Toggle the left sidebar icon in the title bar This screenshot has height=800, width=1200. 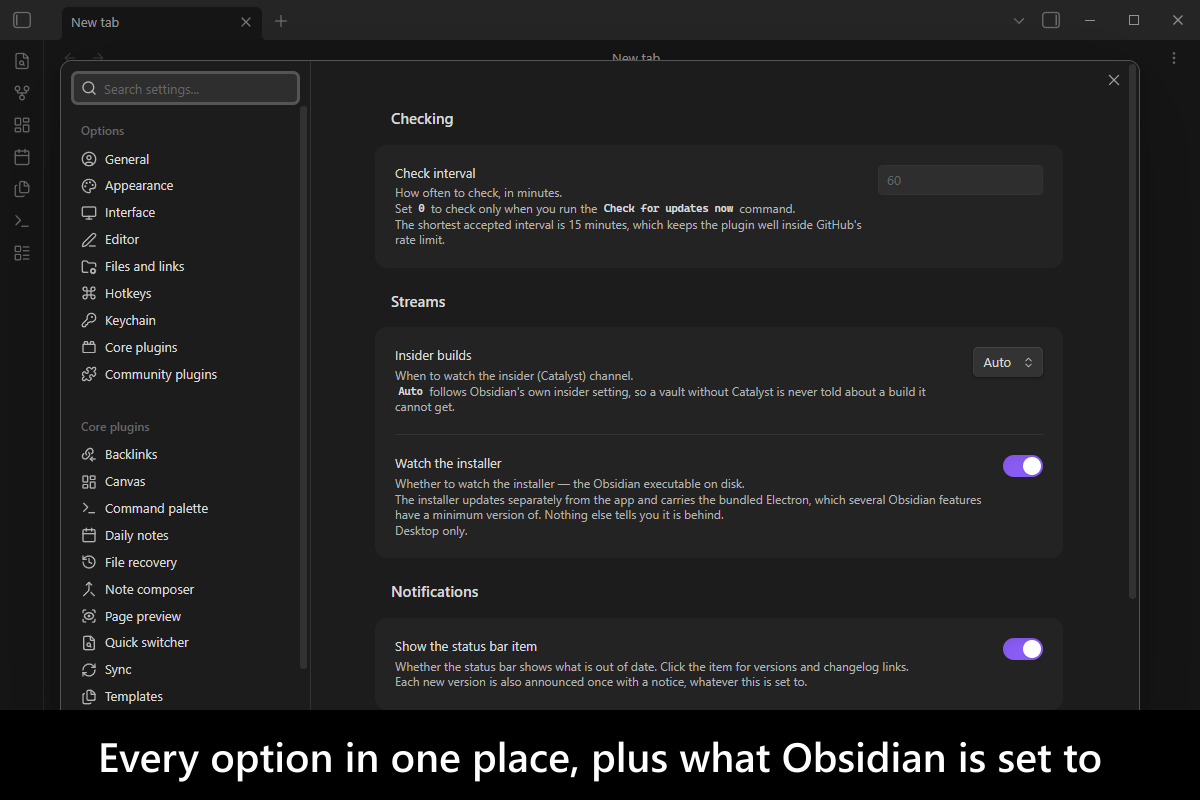tap(22, 20)
